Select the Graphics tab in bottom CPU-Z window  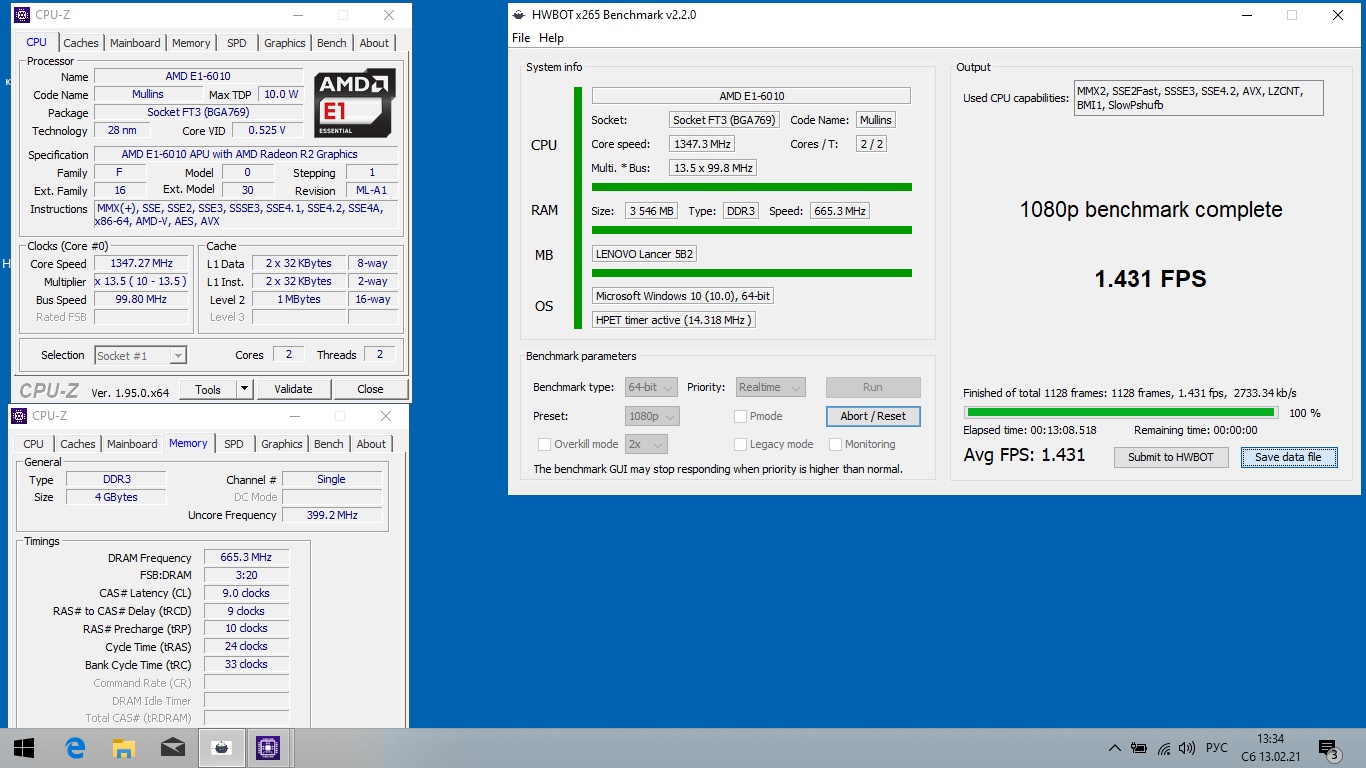tap(282, 444)
